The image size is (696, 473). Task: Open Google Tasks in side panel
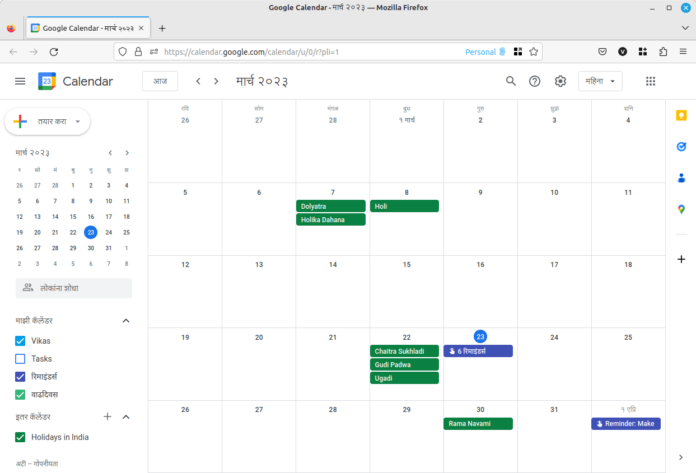point(681,146)
